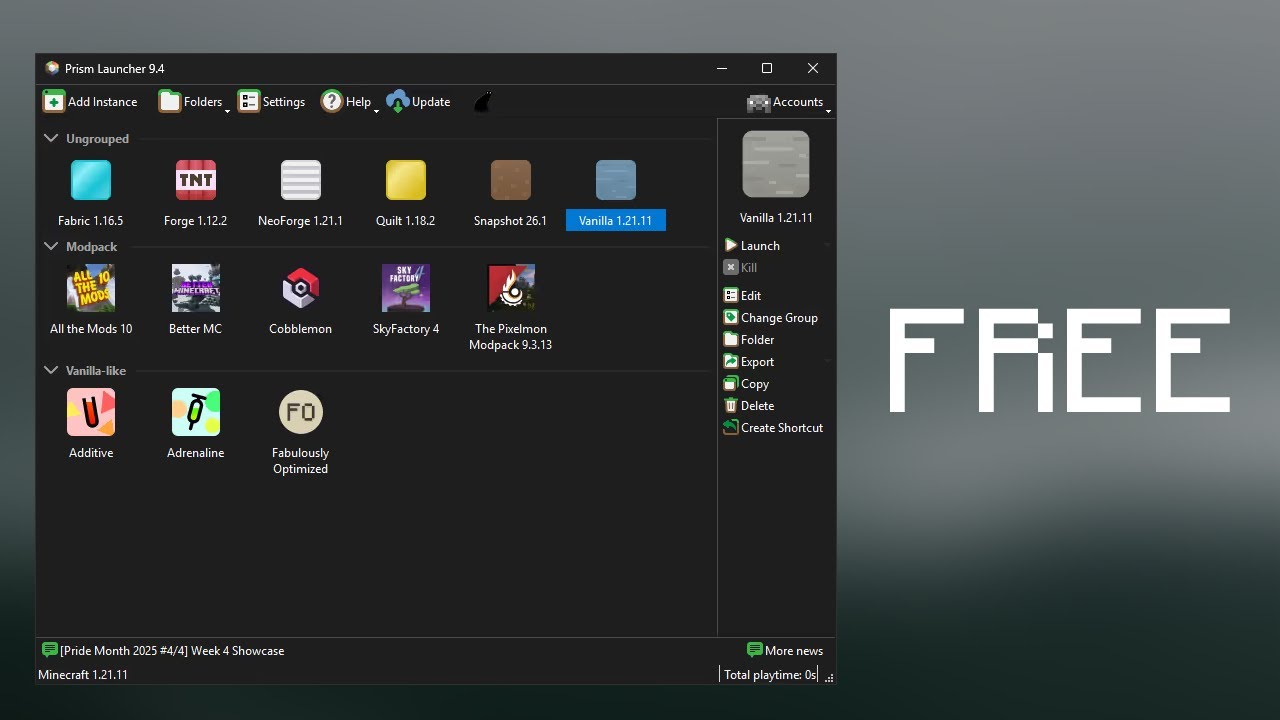Viewport: 1280px width, 720px height.
Task: Click the cat icon in toolbar
Action: 482,102
